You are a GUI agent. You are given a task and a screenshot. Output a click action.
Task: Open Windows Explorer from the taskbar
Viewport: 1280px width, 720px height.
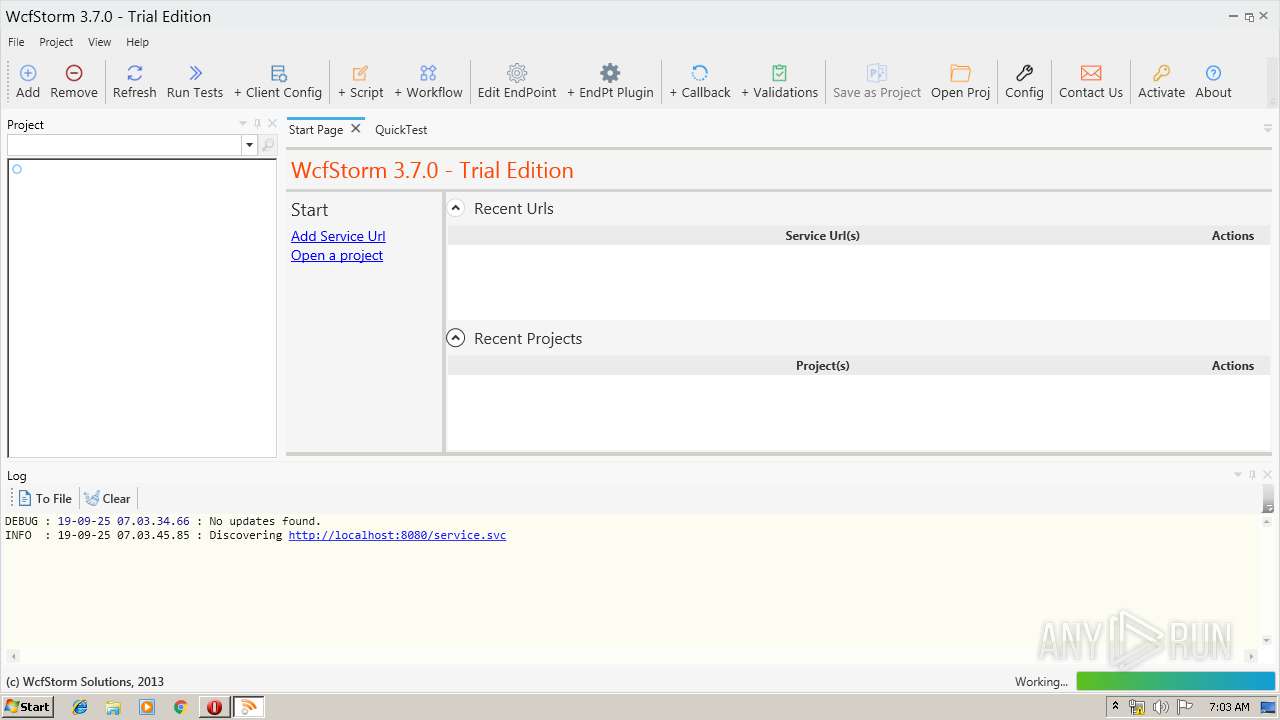coord(113,707)
